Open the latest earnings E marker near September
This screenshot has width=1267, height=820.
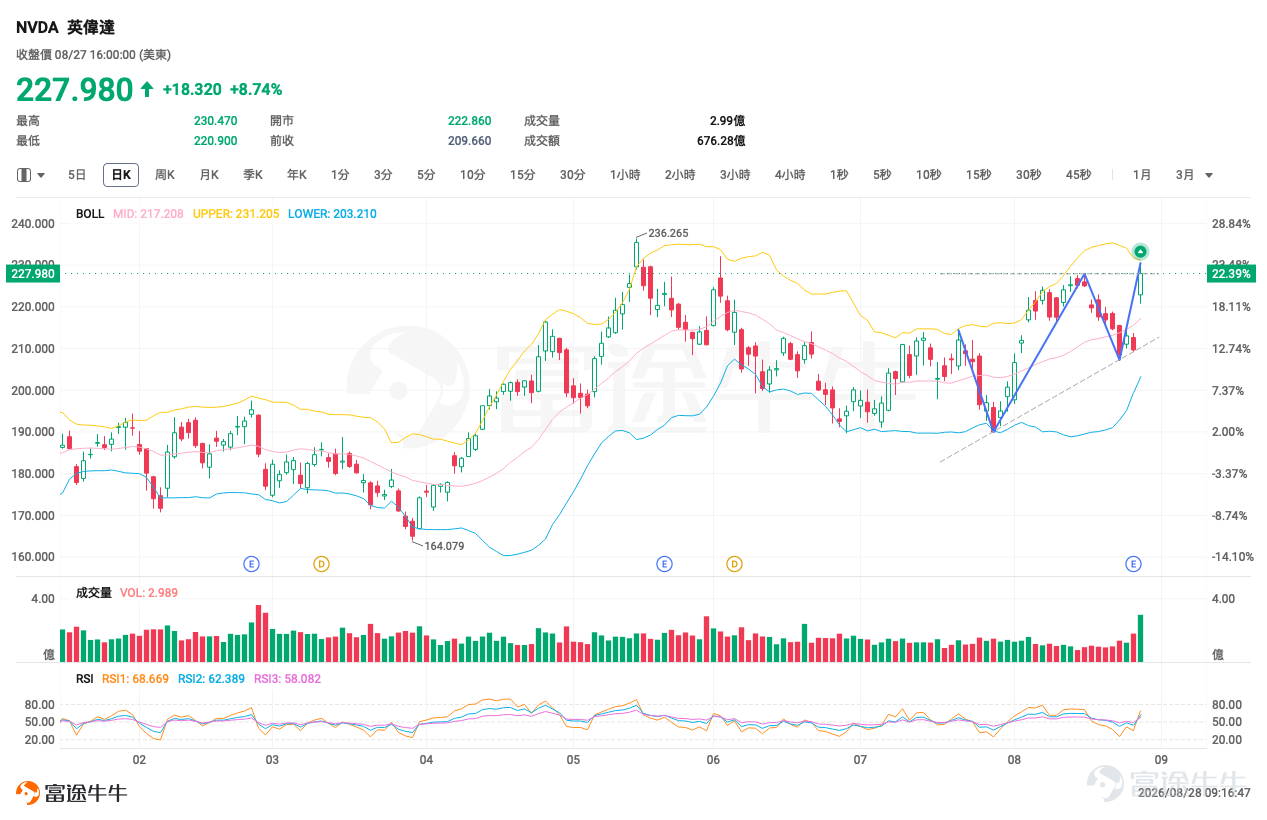click(1134, 564)
